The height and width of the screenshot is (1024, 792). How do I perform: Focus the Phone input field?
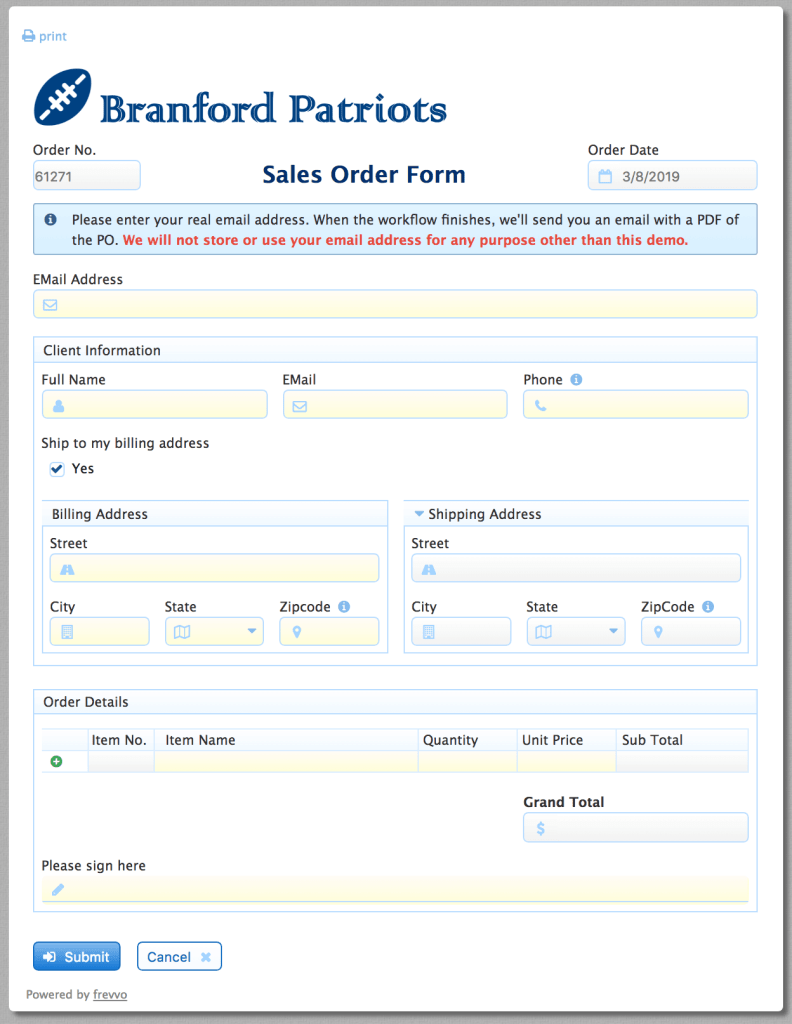636,405
